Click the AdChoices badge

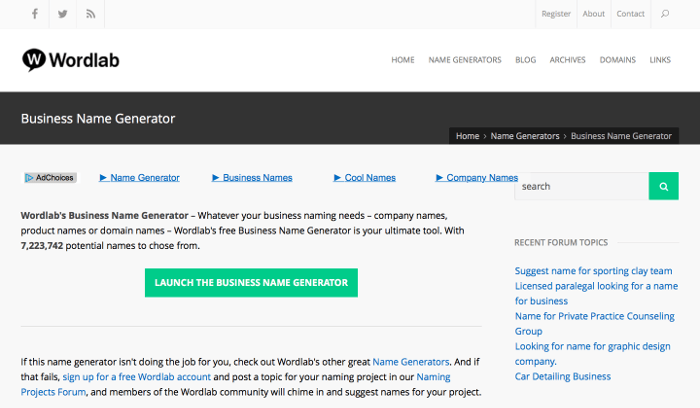pyautogui.click(x=50, y=178)
